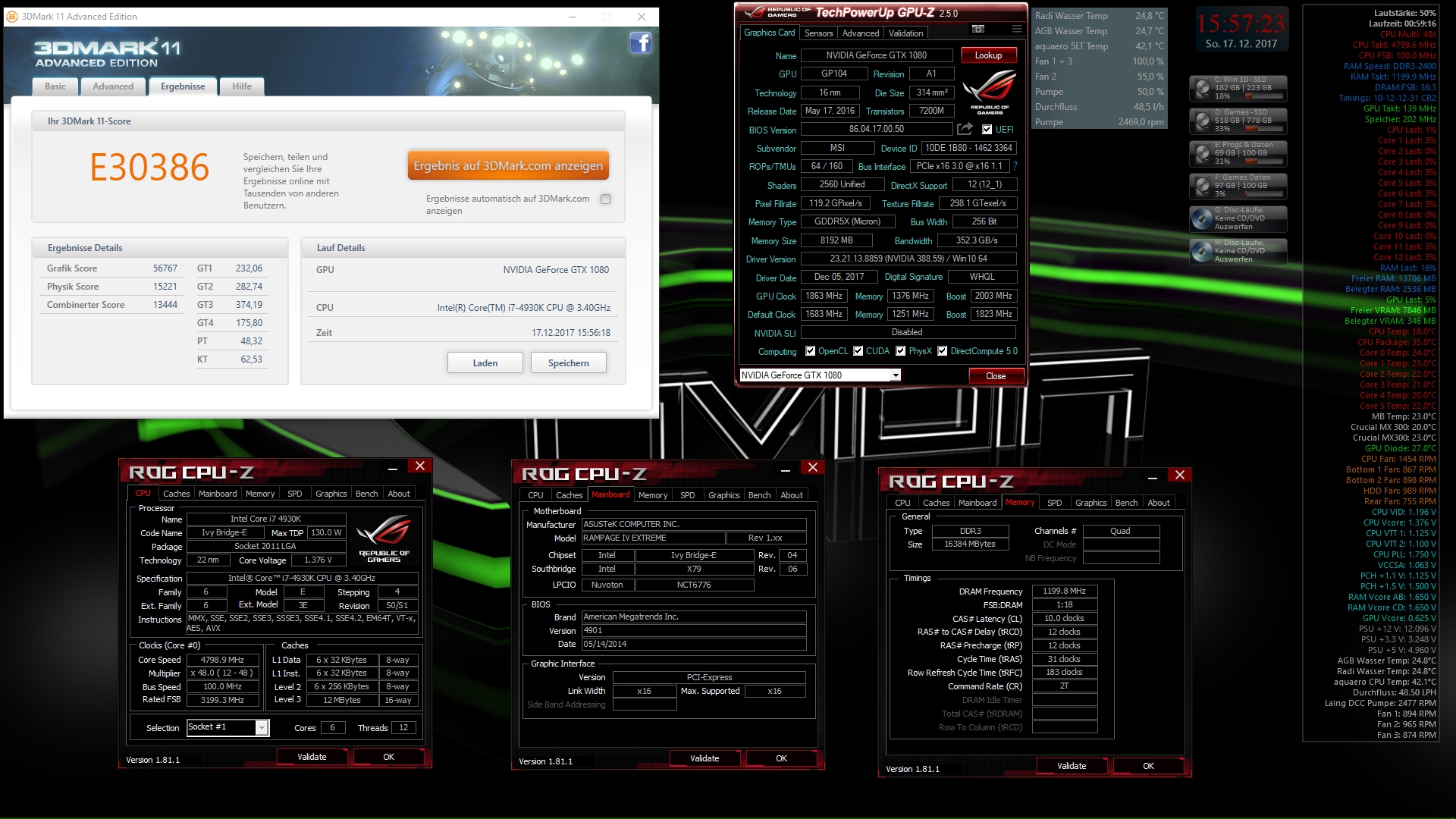Click the Grafik Score value 56767

coord(165,268)
